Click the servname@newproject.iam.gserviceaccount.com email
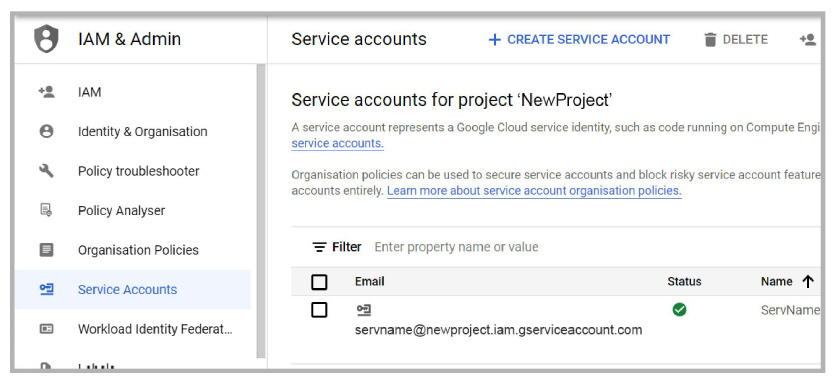Viewport: 835px width, 386px height. pos(498,330)
